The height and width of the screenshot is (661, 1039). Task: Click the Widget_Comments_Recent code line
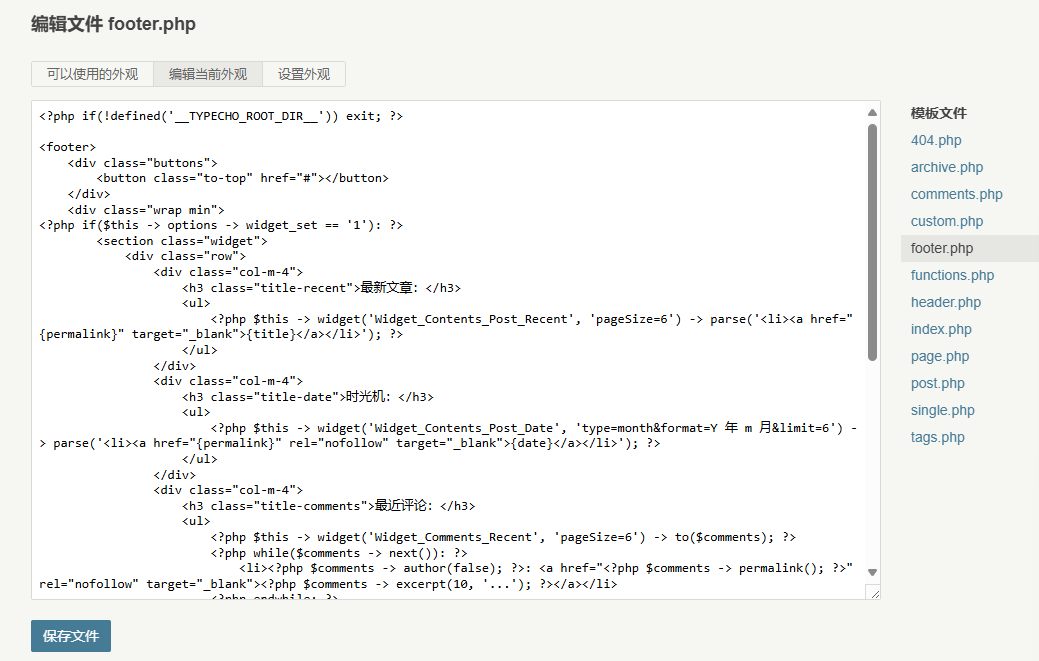click(503, 537)
